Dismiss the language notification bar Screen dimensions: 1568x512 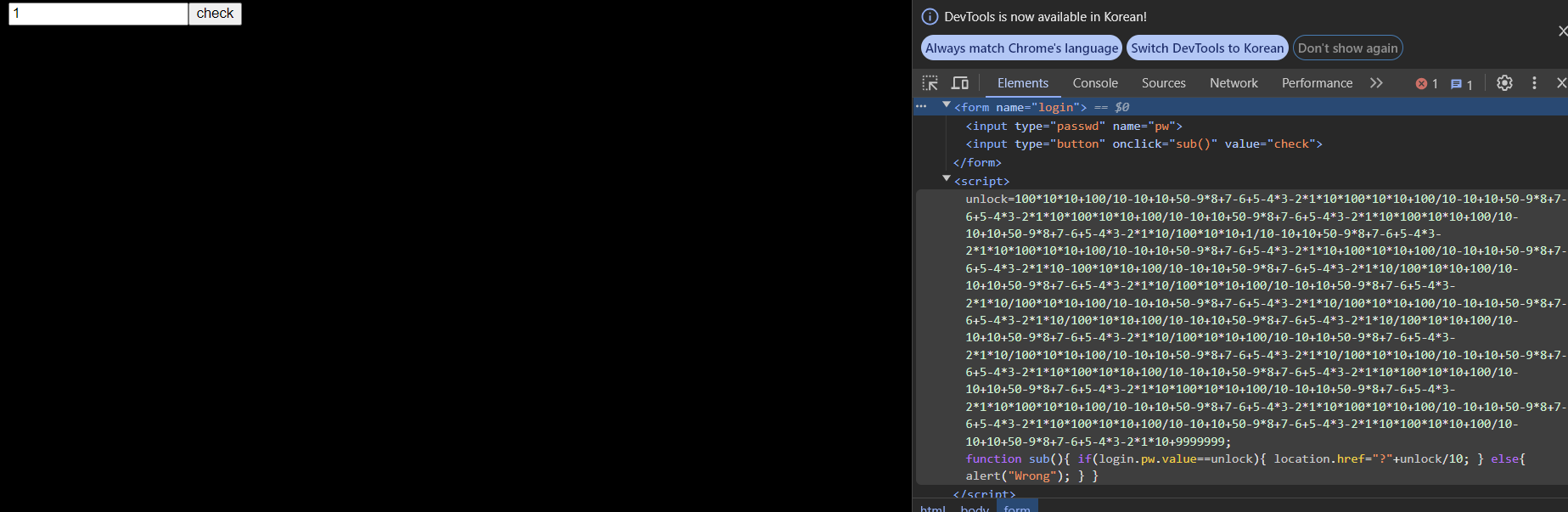[1563, 31]
